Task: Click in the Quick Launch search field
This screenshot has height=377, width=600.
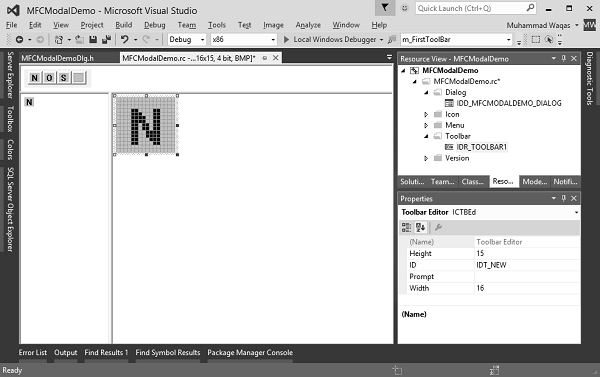Action: click(471, 8)
